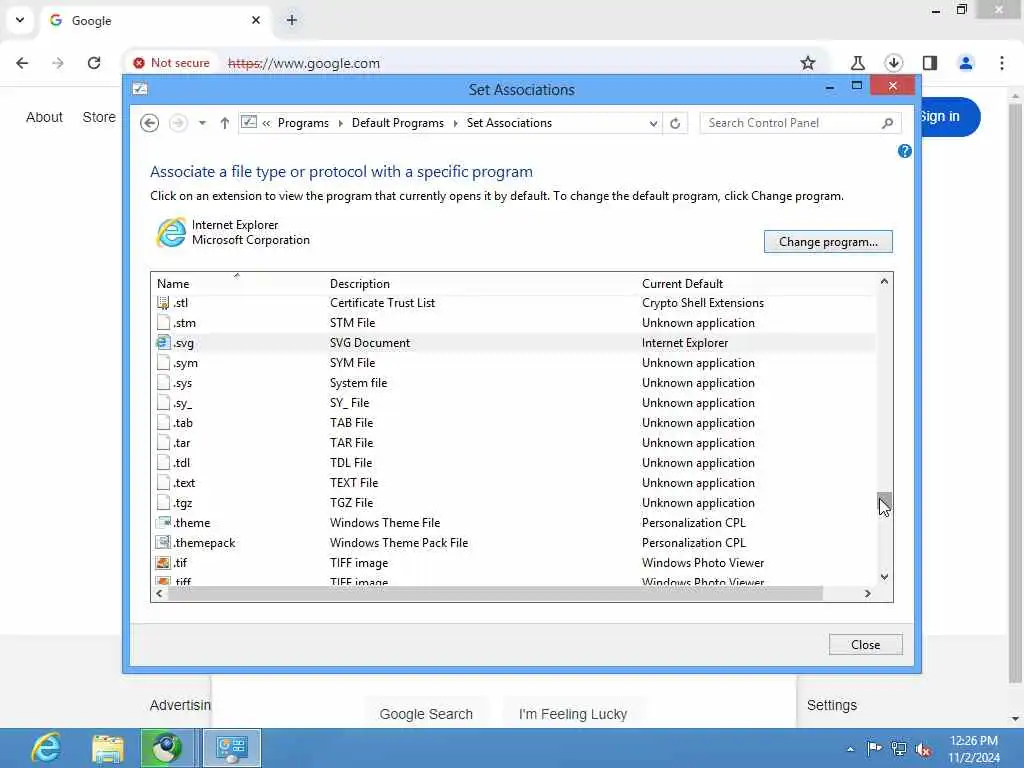Click Crypto Shell Extensions default cell

pos(703,303)
